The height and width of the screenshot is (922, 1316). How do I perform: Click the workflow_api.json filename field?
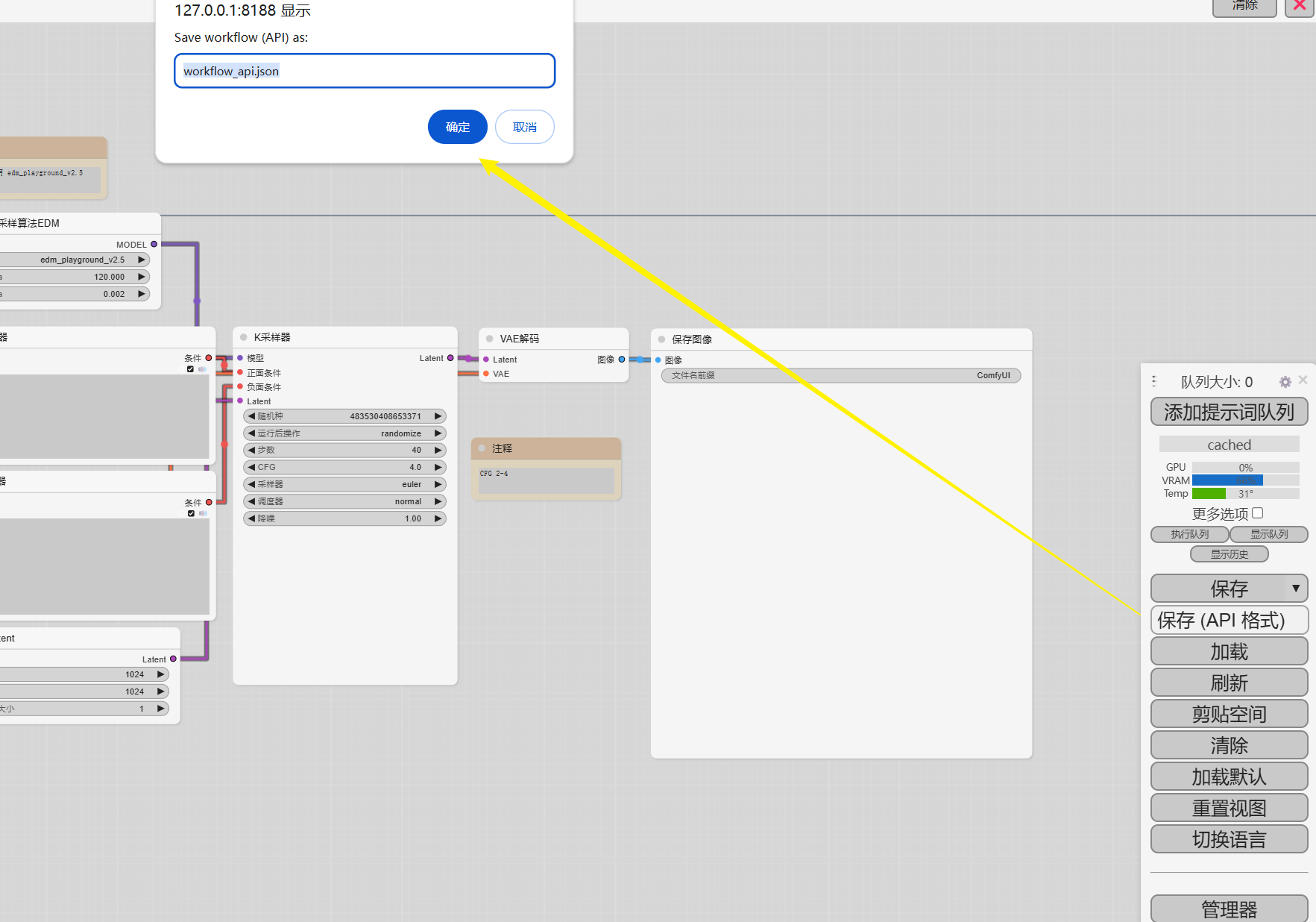click(365, 71)
